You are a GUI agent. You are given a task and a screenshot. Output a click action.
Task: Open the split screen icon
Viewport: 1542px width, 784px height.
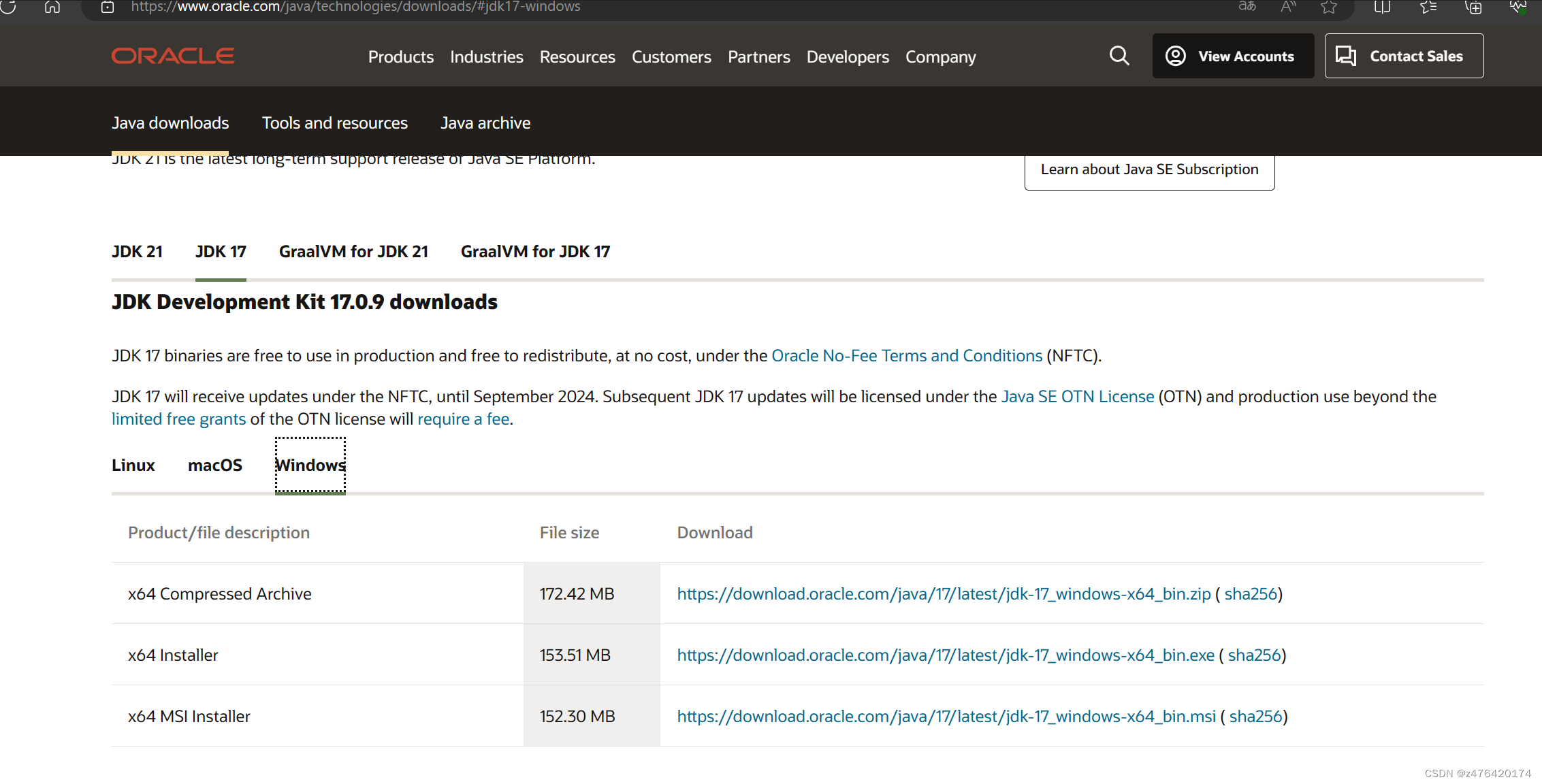click(1382, 7)
